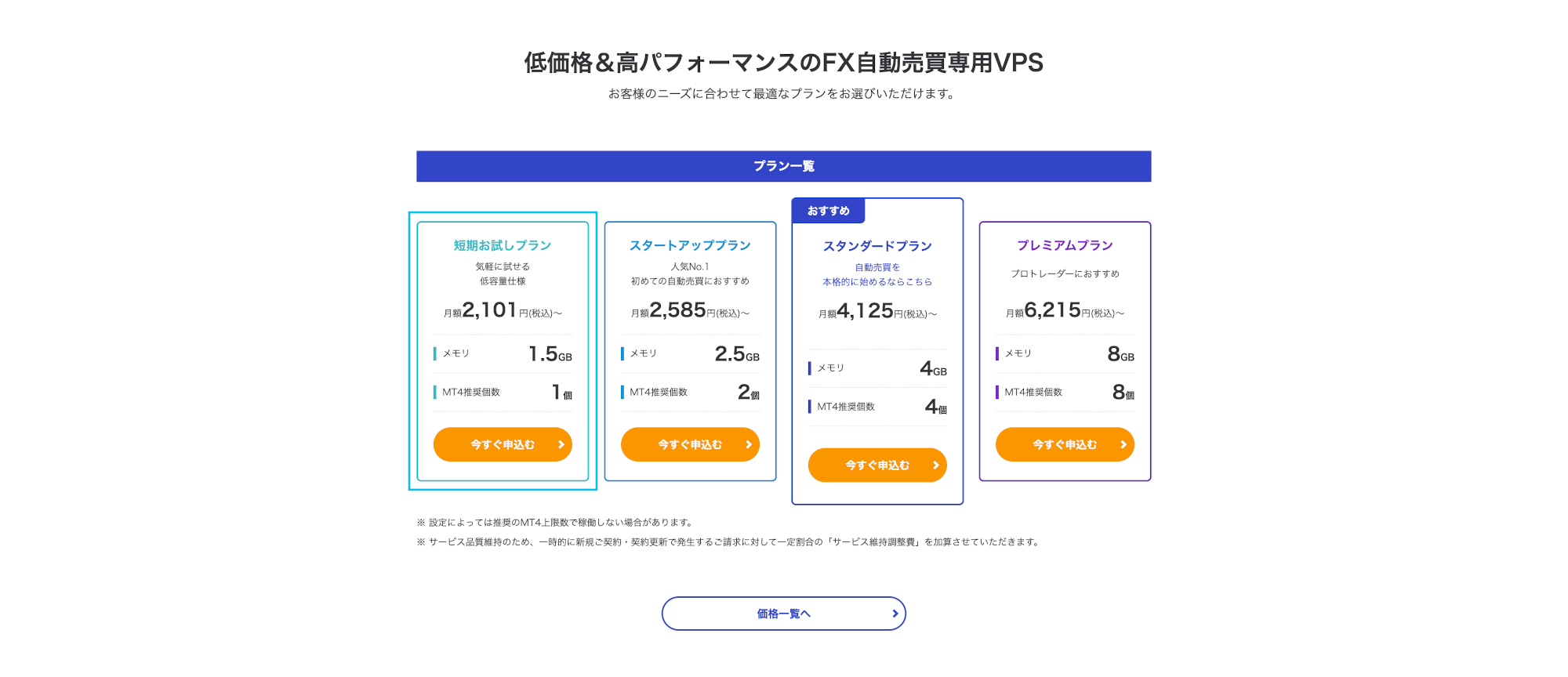Click the MT4推奨個数 4個 row
This screenshot has width=1568, height=677.
(877, 407)
